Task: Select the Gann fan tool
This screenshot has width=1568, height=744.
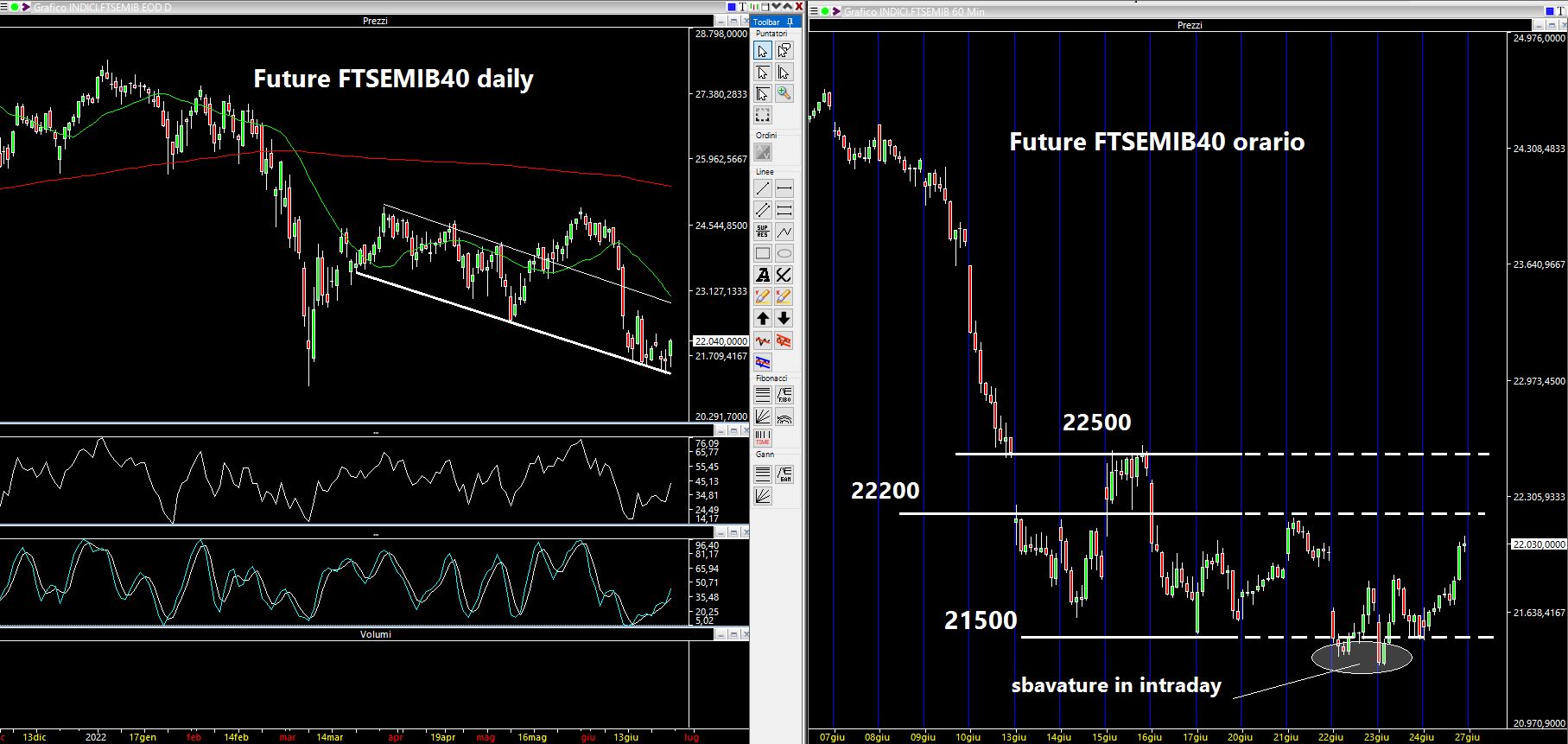Action: (x=763, y=495)
